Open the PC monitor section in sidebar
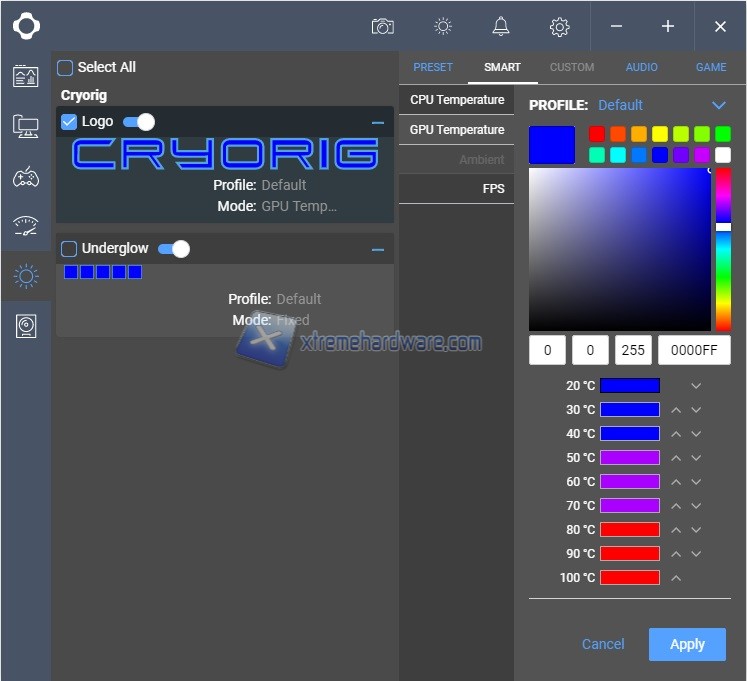The height and width of the screenshot is (681, 747). click(x=25, y=126)
